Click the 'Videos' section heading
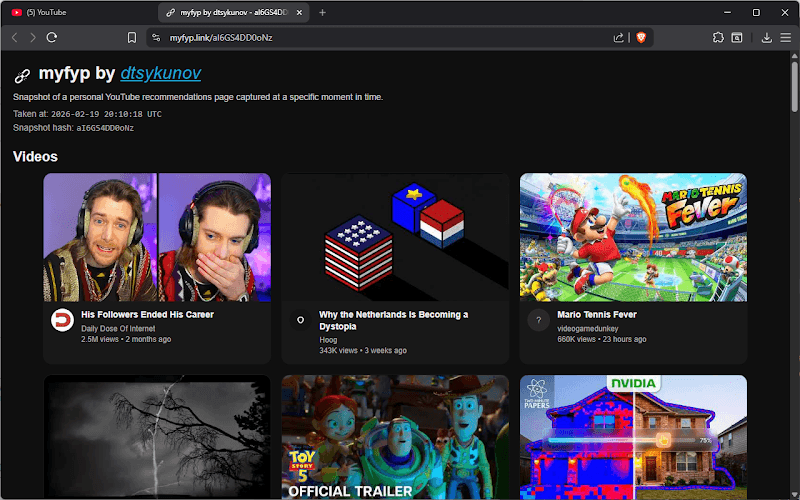The width and height of the screenshot is (800, 500). tap(35, 157)
